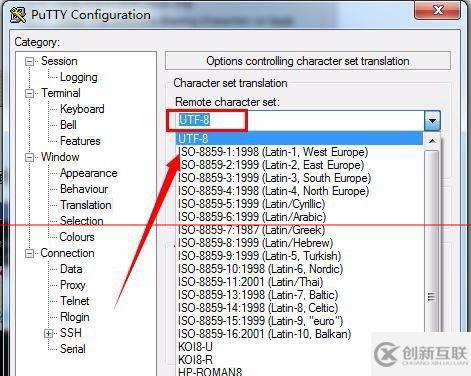The width and height of the screenshot is (471, 376).
Task: Open Keyboard settings
Action: click(82, 109)
